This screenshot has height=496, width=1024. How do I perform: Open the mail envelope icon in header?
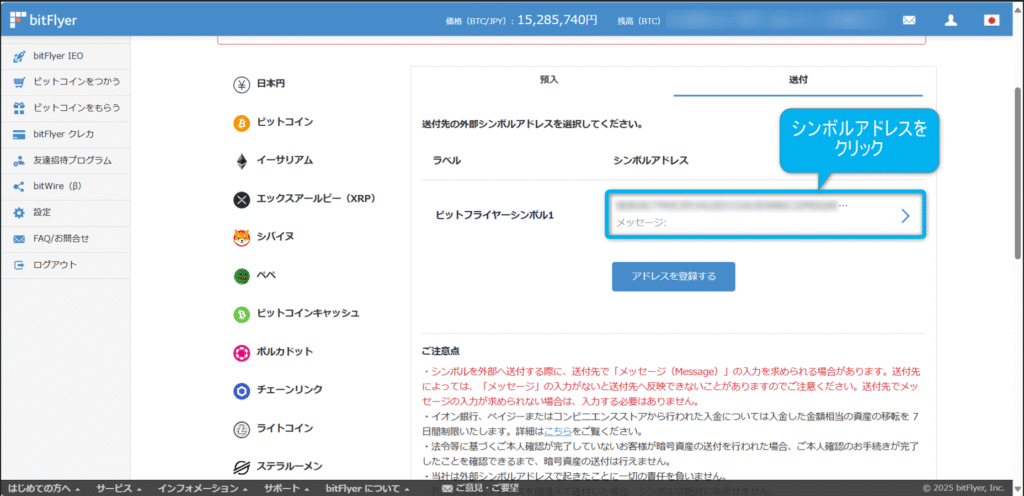point(908,20)
